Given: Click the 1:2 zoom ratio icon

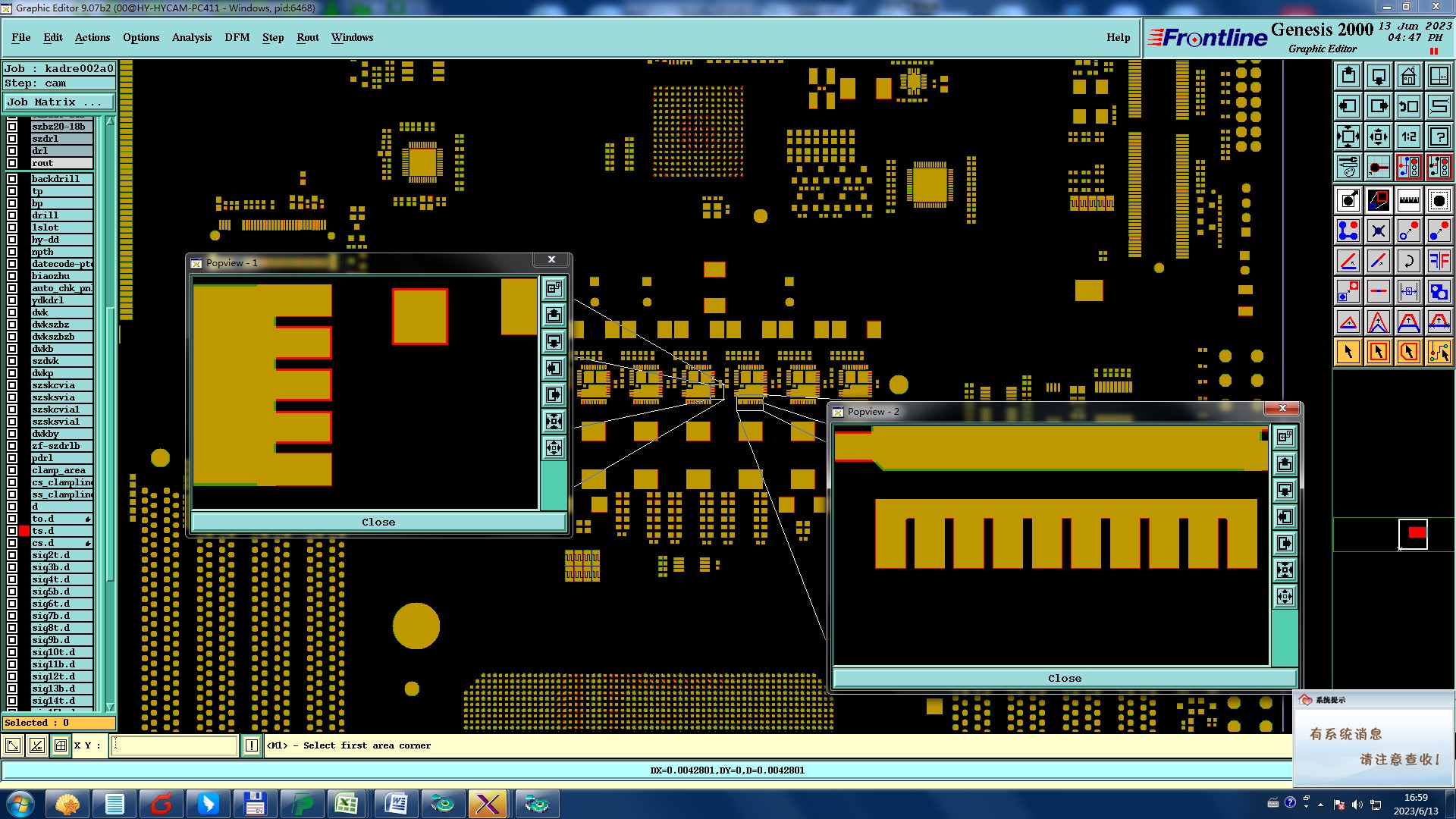Looking at the screenshot, I should tap(1408, 136).
